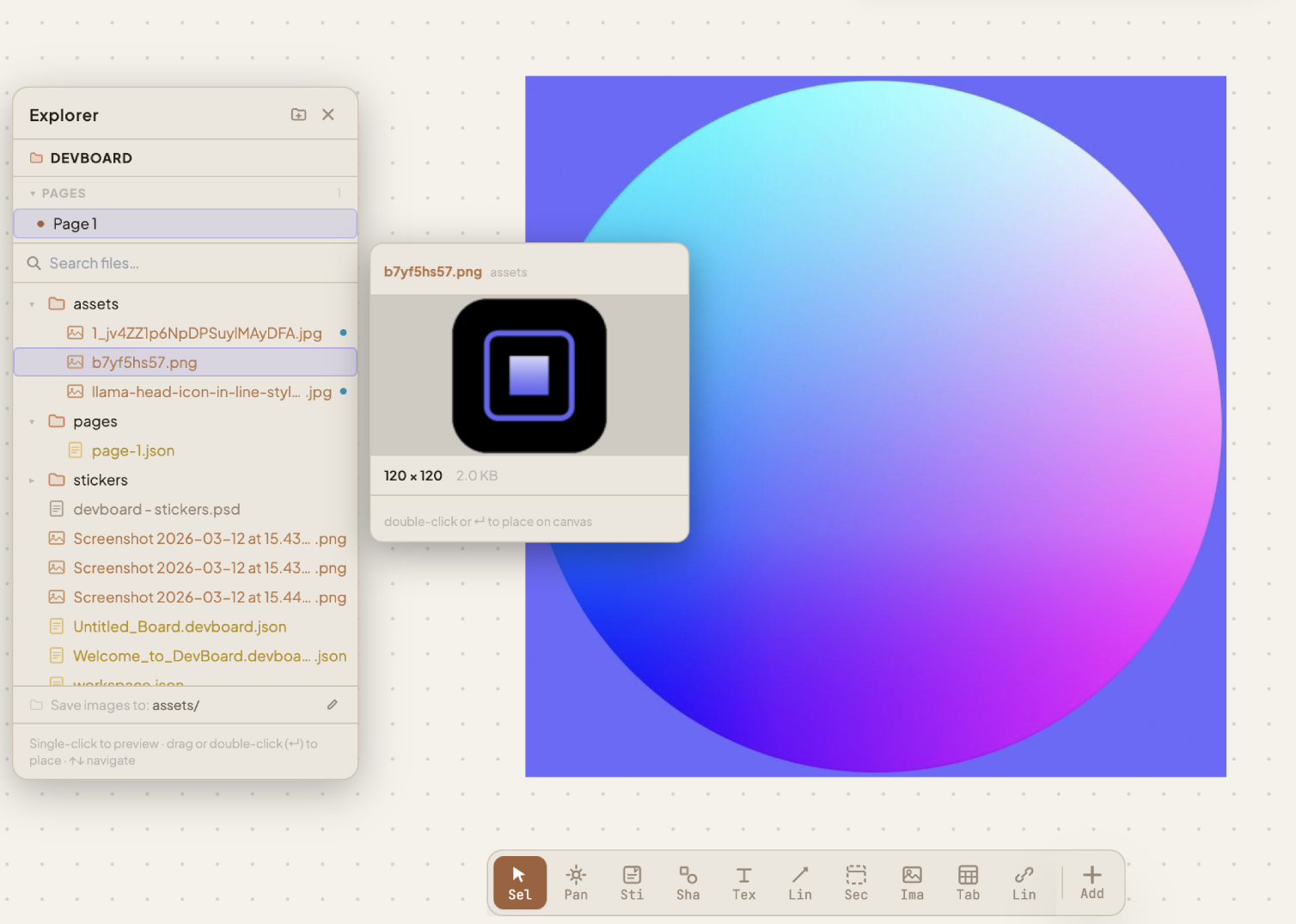The image size is (1296, 924).
Task: Choose the Line tool
Action: 799,882
